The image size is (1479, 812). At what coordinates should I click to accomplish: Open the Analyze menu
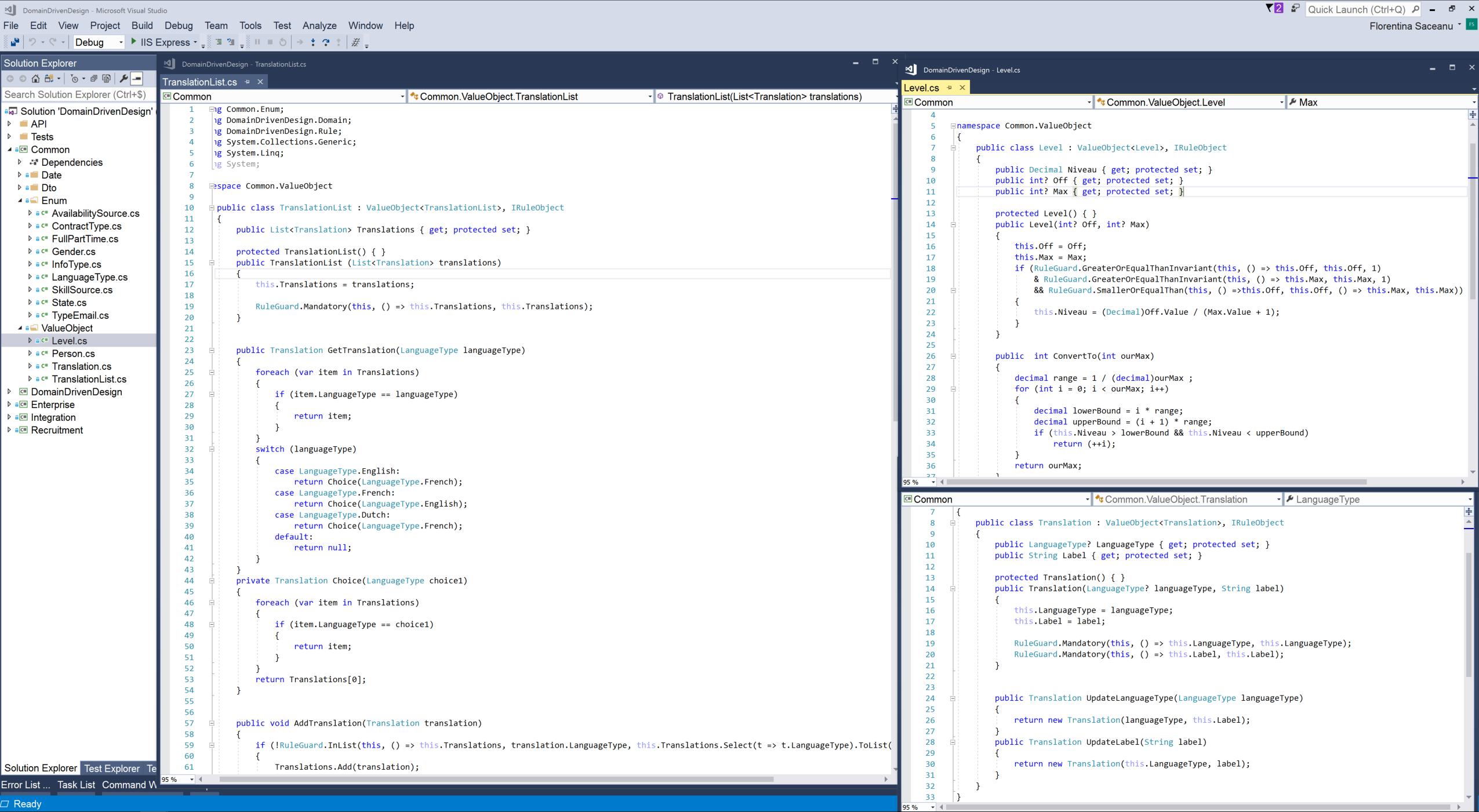[x=319, y=26]
